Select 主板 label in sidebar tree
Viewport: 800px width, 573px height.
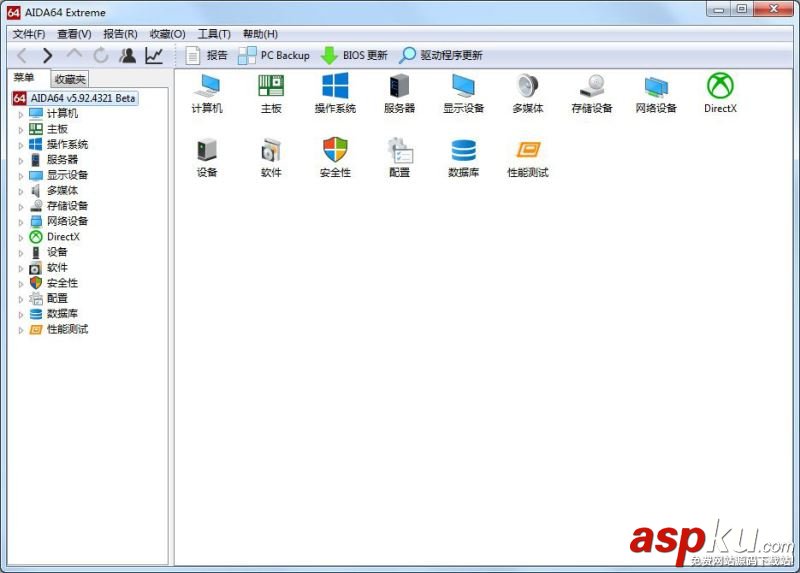point(57,129)
